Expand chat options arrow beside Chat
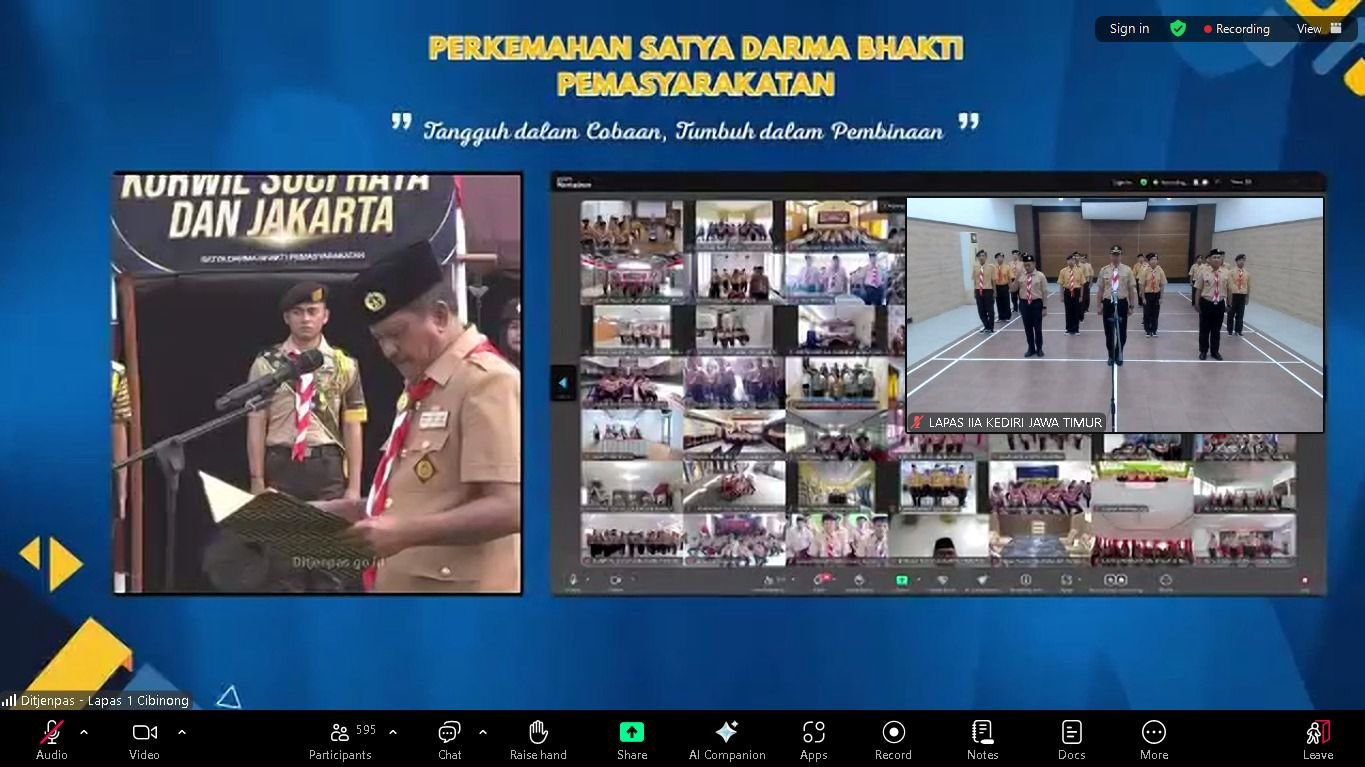 [x=483, y=732]
